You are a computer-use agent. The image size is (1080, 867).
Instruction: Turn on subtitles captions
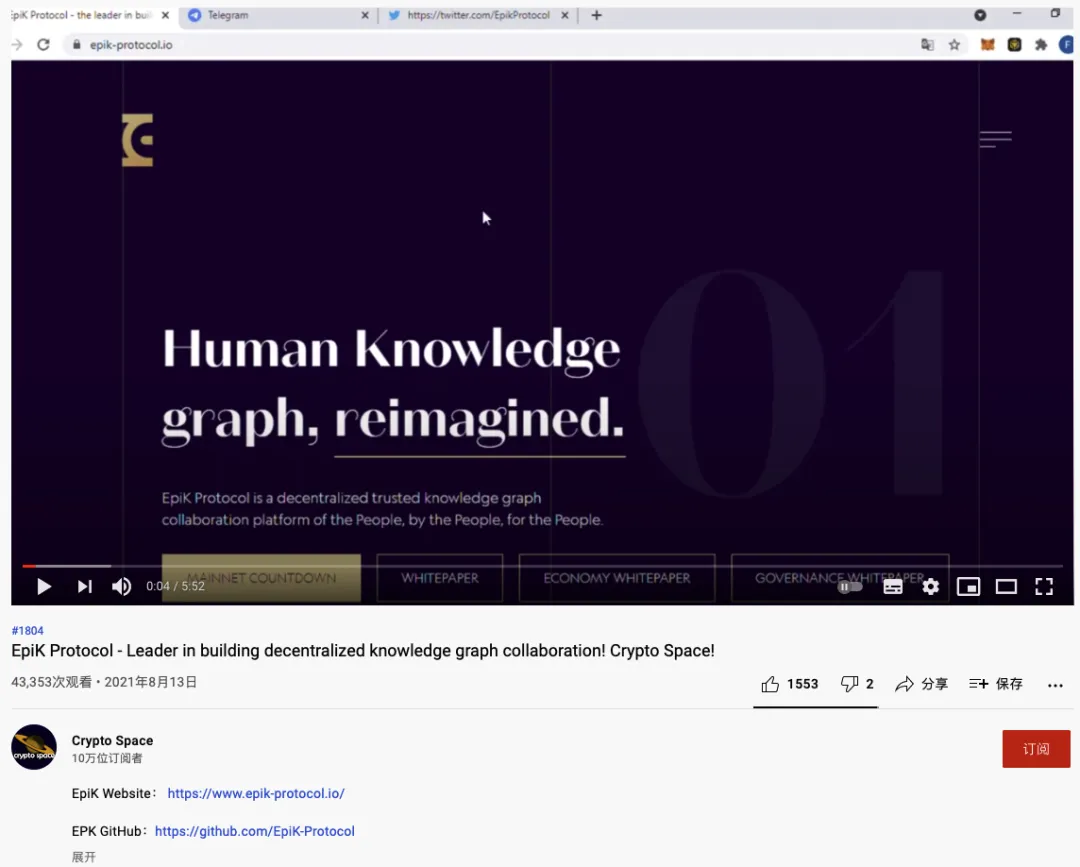(893, 587)
